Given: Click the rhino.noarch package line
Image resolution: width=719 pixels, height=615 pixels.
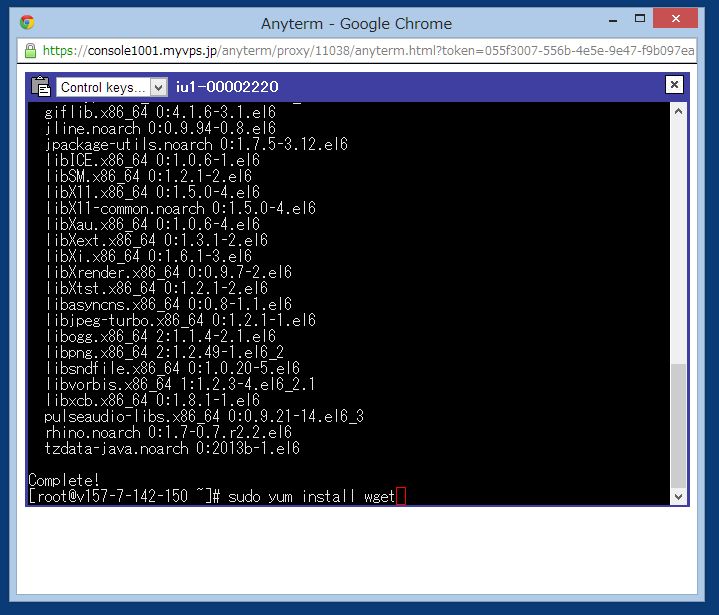Looking at the screenshot, I should [x=168, y=432].
